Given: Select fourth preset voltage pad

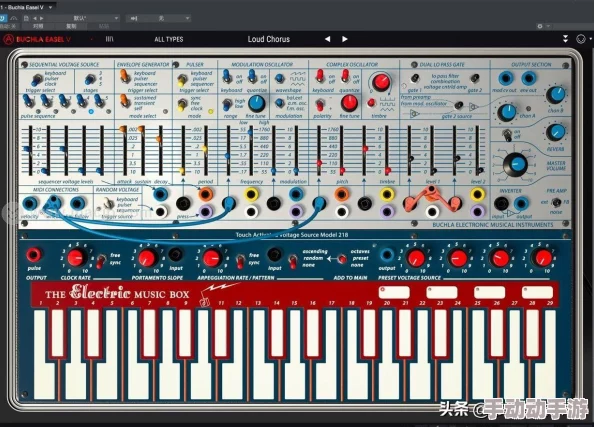Looking at the screenshot, I should (x=538, y=292).
